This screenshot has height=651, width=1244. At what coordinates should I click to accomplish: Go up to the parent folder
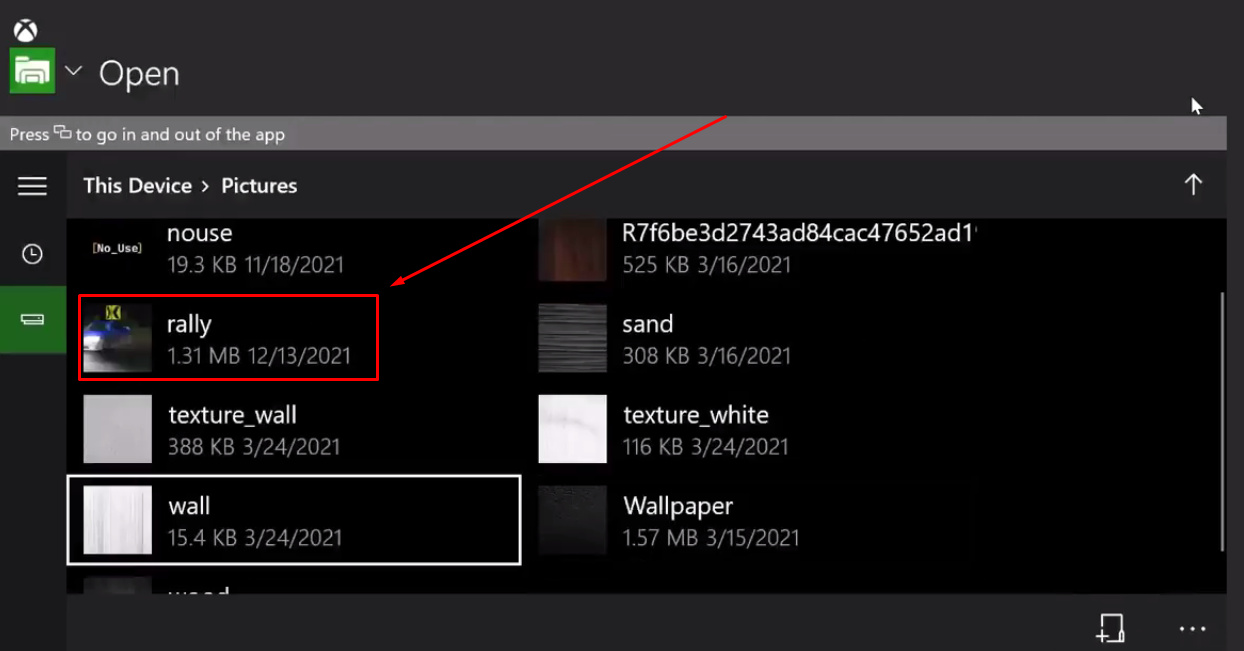[1193, 185]
